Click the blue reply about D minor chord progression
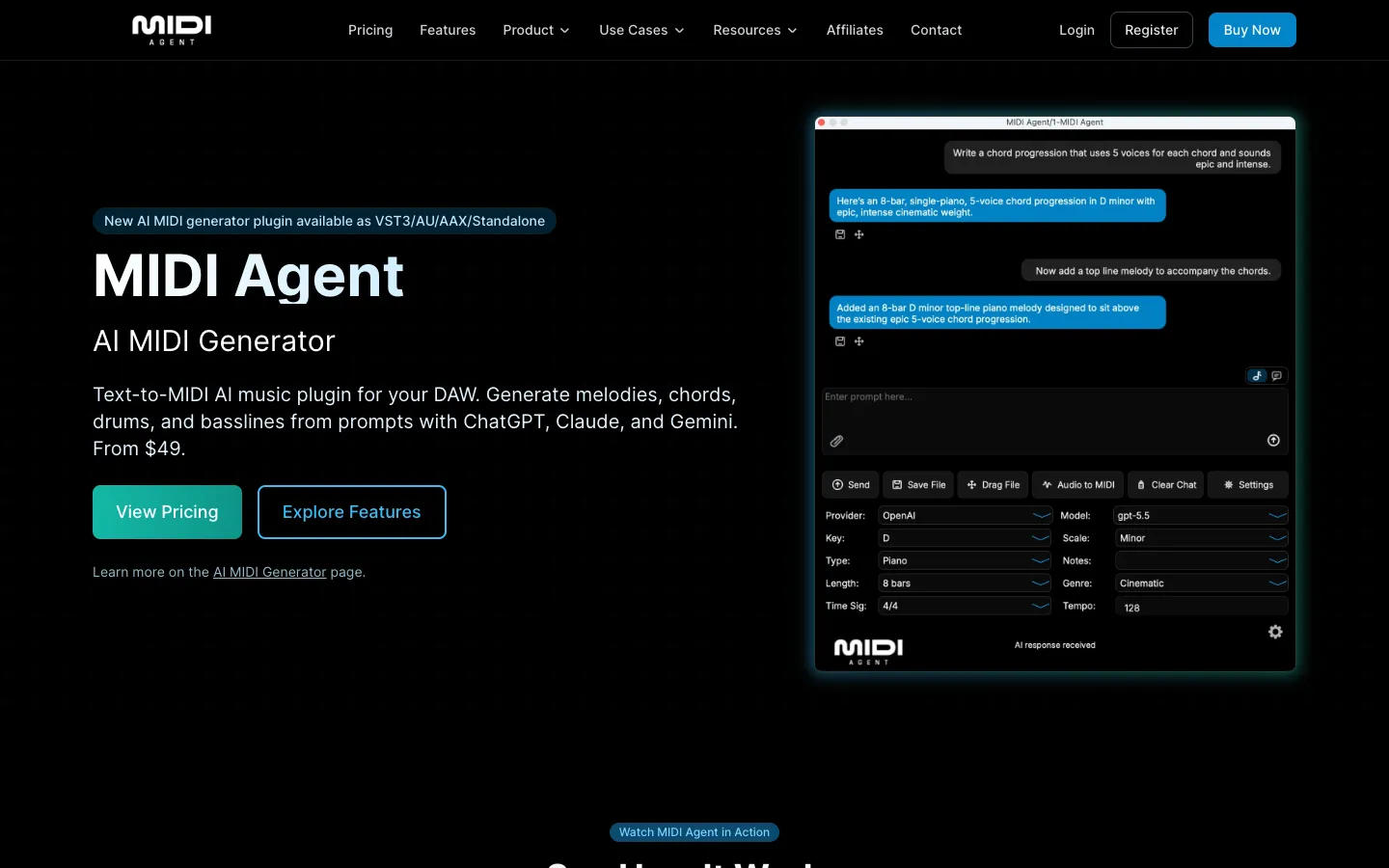This screenshot has height=868, width=1389. [997, 206]
